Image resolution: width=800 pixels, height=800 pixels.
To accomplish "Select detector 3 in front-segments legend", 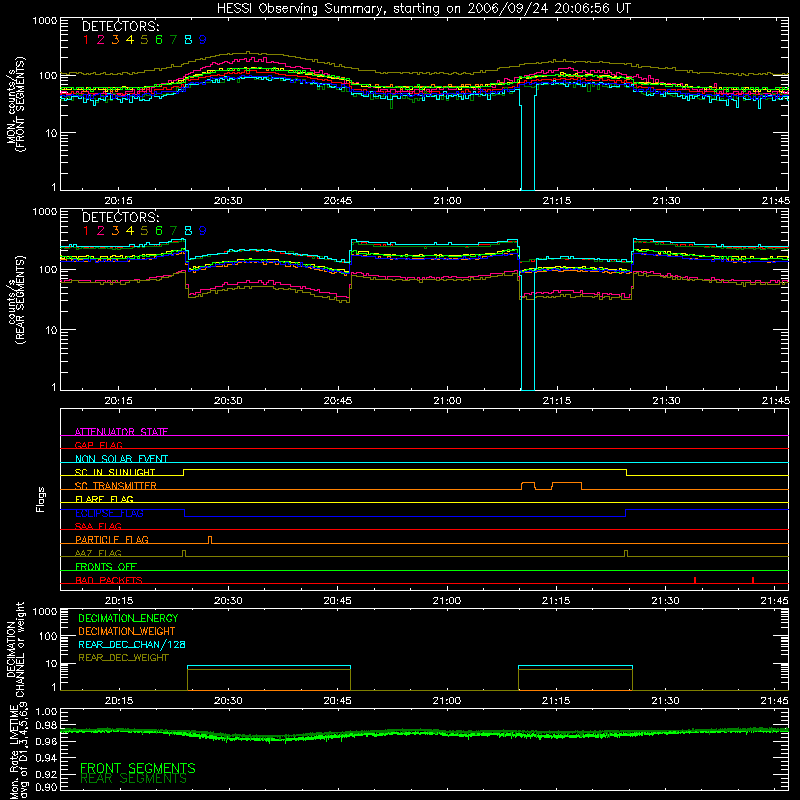I will 115,39.
